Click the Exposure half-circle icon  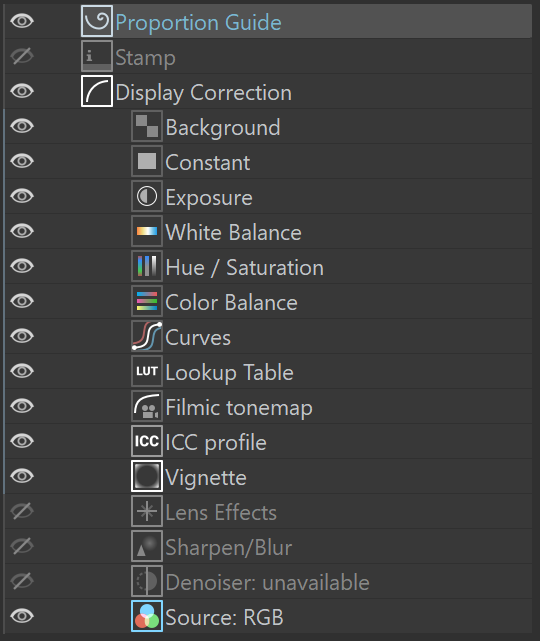(x=147, y=196)
